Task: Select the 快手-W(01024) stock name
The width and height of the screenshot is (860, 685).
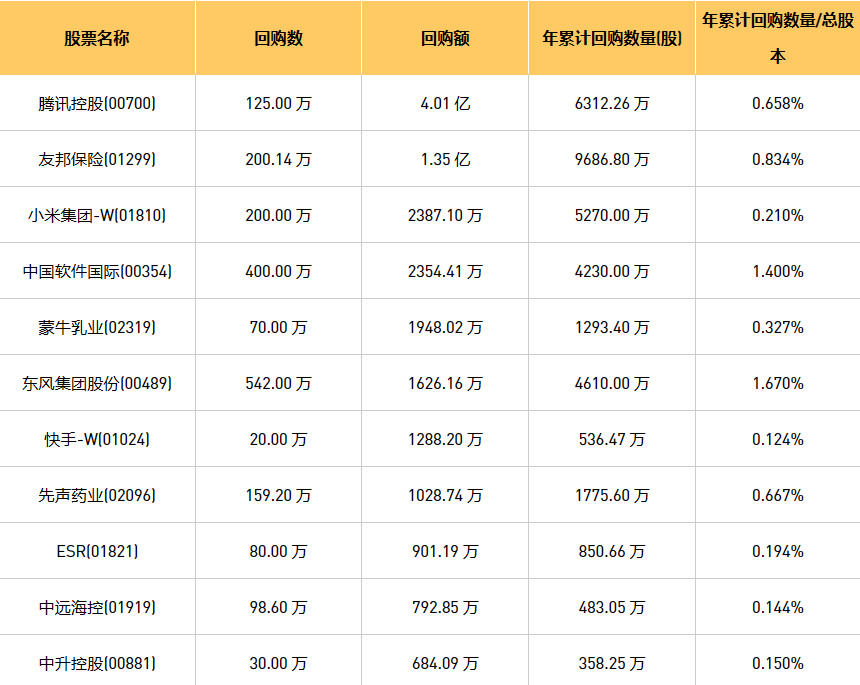Action: (97, 439)
